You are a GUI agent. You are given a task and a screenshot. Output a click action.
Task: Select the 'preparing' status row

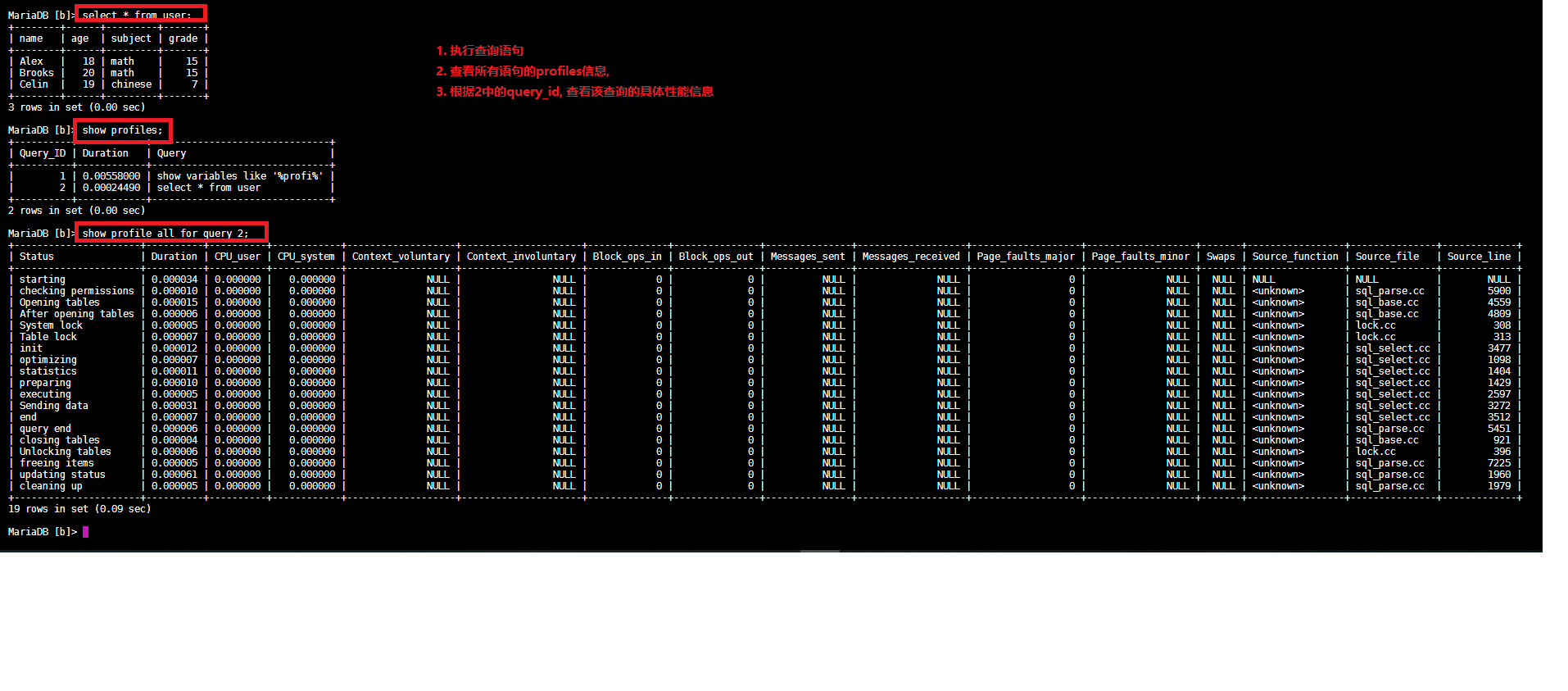[764, 383]
